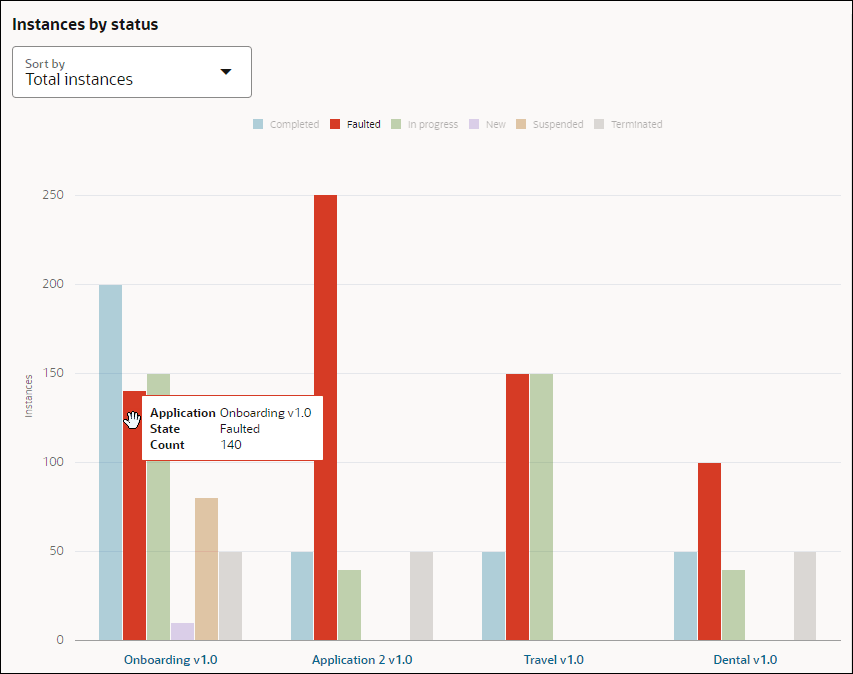This screenshot has height=674, width=853.
Task: Click the Travel v1.0 axis label
Action: 553,660
